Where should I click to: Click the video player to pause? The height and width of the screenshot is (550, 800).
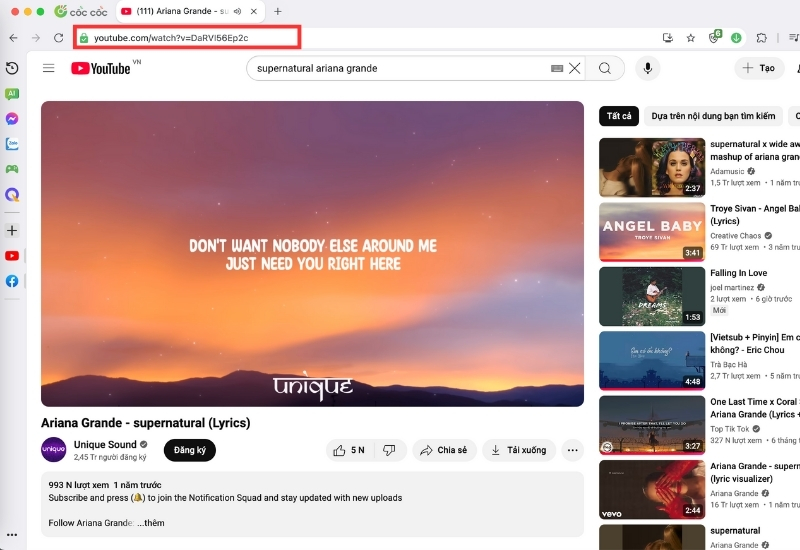click(x=312, y=254)
